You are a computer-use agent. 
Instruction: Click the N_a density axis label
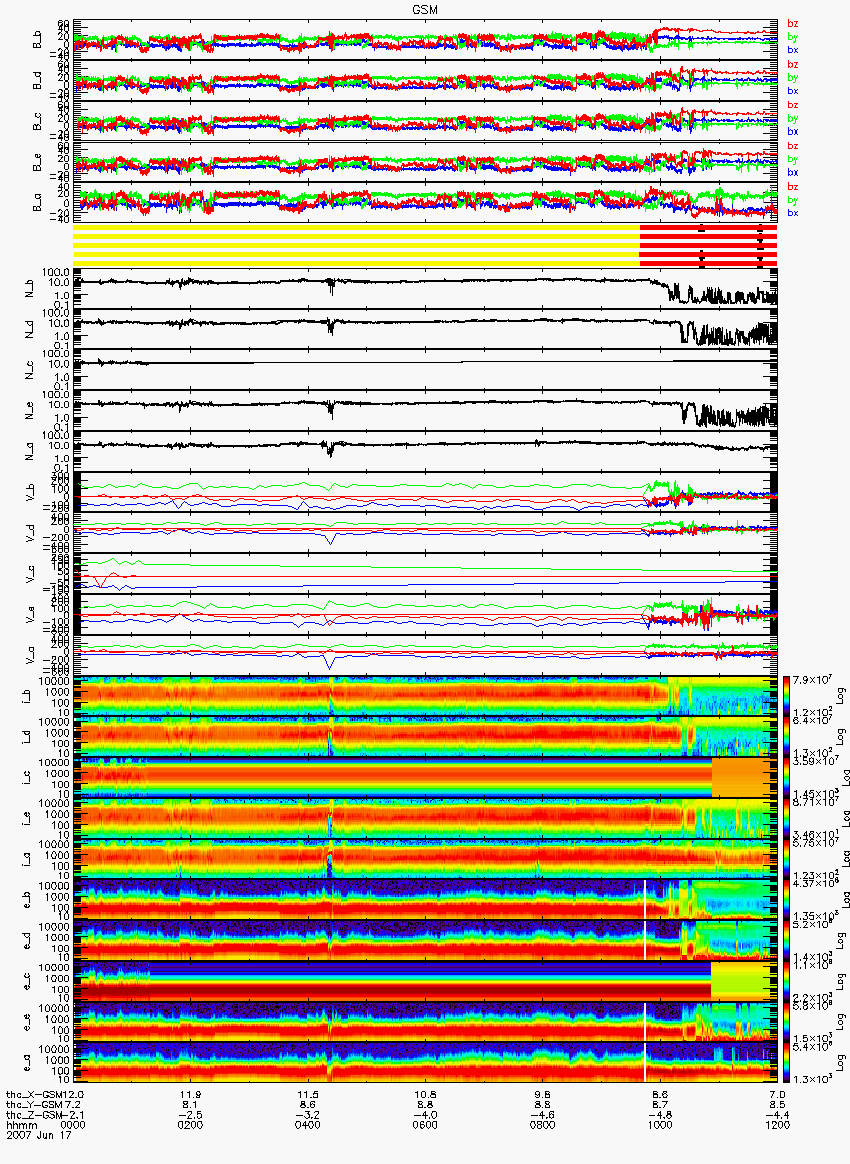pos(30,452)
